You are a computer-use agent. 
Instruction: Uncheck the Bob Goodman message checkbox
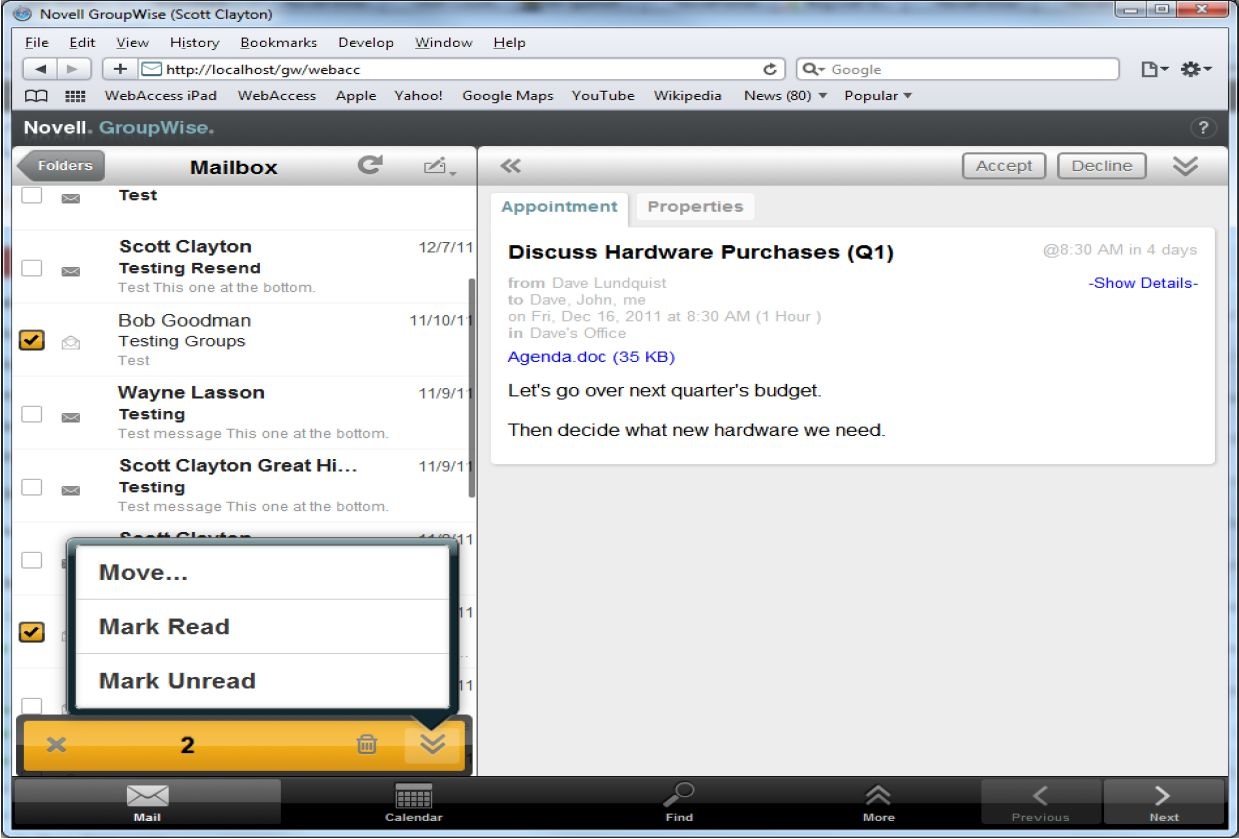pyautogui.click(x=32, y=341)
